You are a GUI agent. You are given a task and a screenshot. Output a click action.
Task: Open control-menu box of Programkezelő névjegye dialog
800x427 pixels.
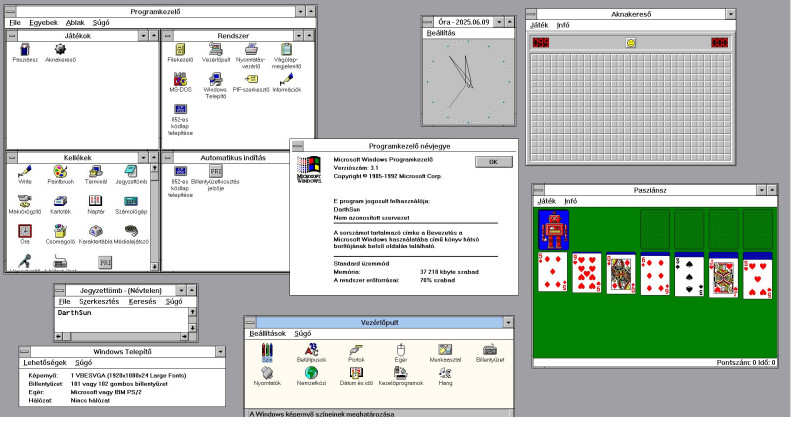(297, 146)
